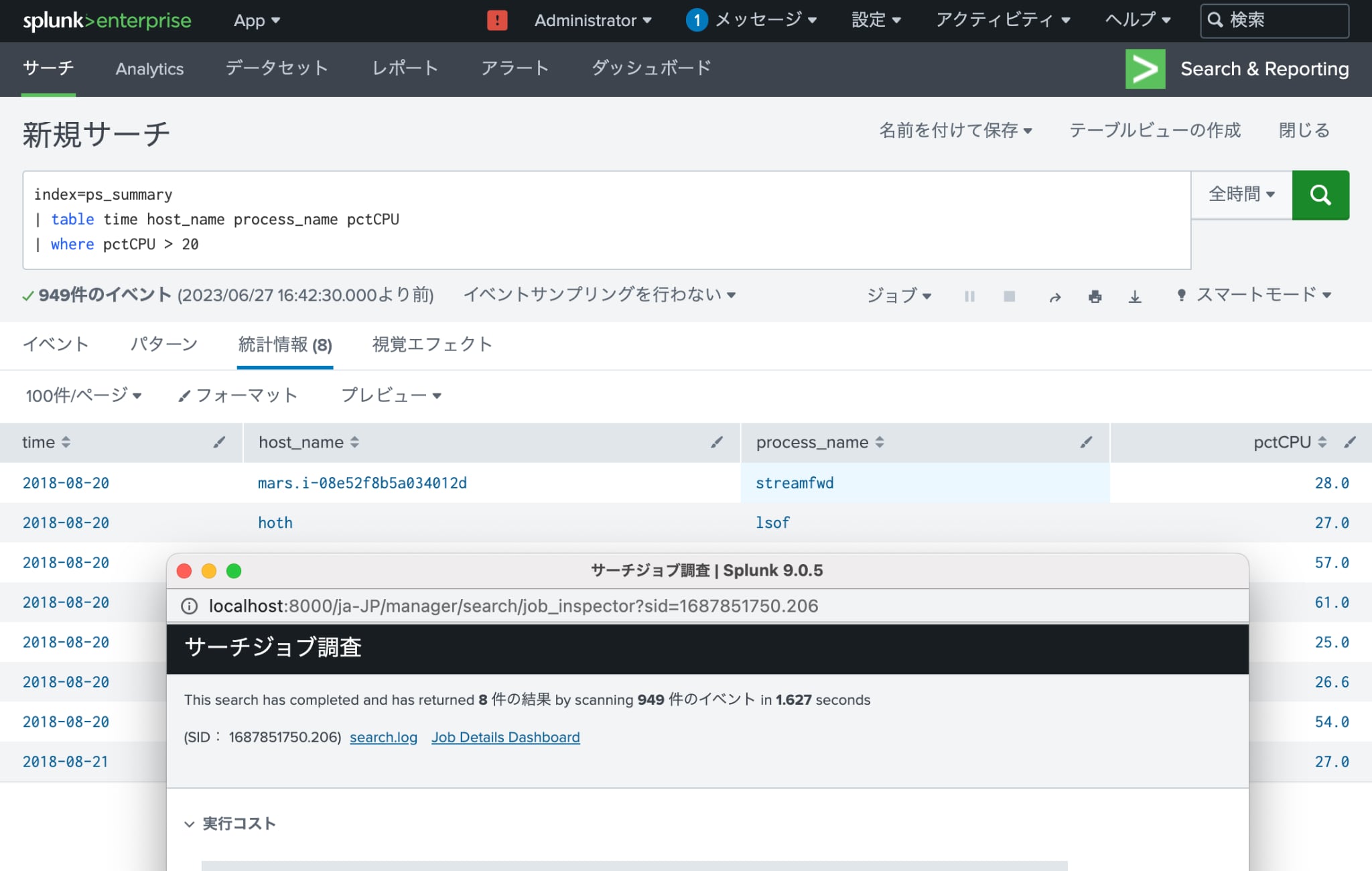The height and width of the screenshot is (871, 1372).
Task: Switch to the イベント tab
Action: pos(56,344)
